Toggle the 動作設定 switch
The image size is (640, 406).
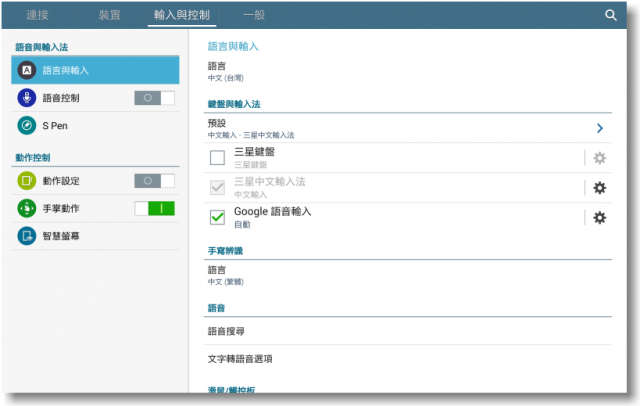[x=154, y=181]
